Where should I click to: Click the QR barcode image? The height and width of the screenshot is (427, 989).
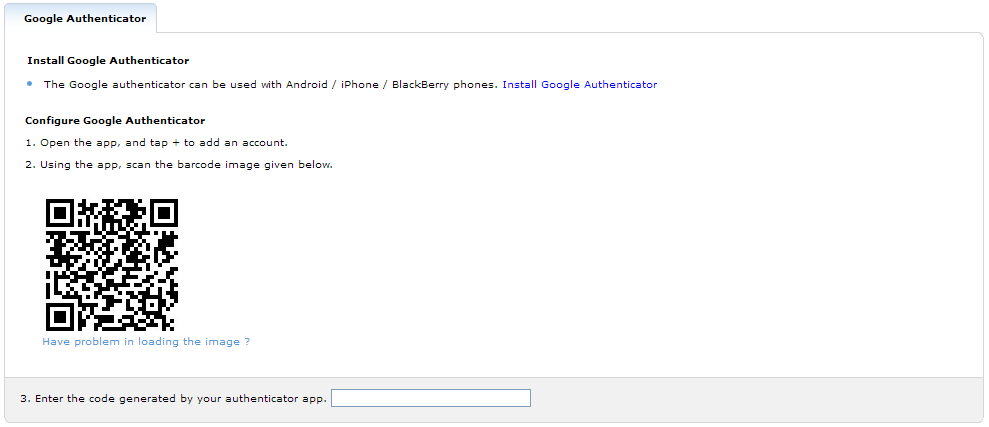112,265
